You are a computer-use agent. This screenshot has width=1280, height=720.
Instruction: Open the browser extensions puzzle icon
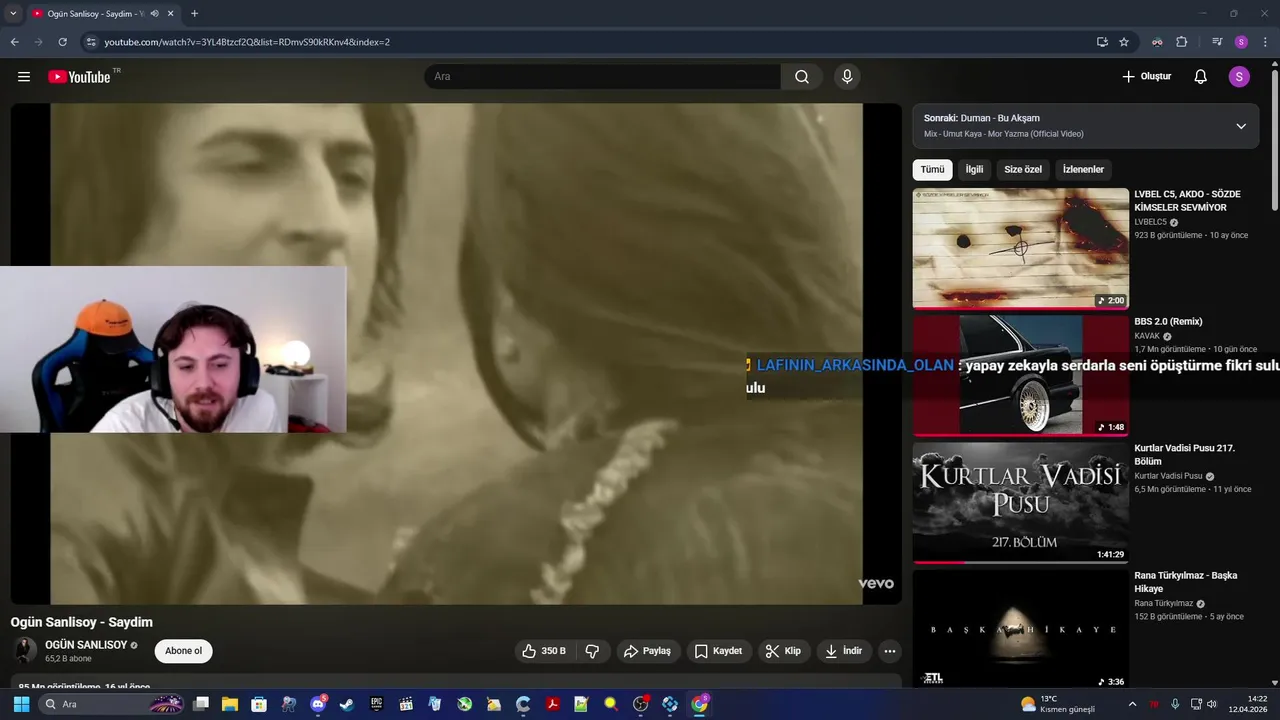point(1182,42)
